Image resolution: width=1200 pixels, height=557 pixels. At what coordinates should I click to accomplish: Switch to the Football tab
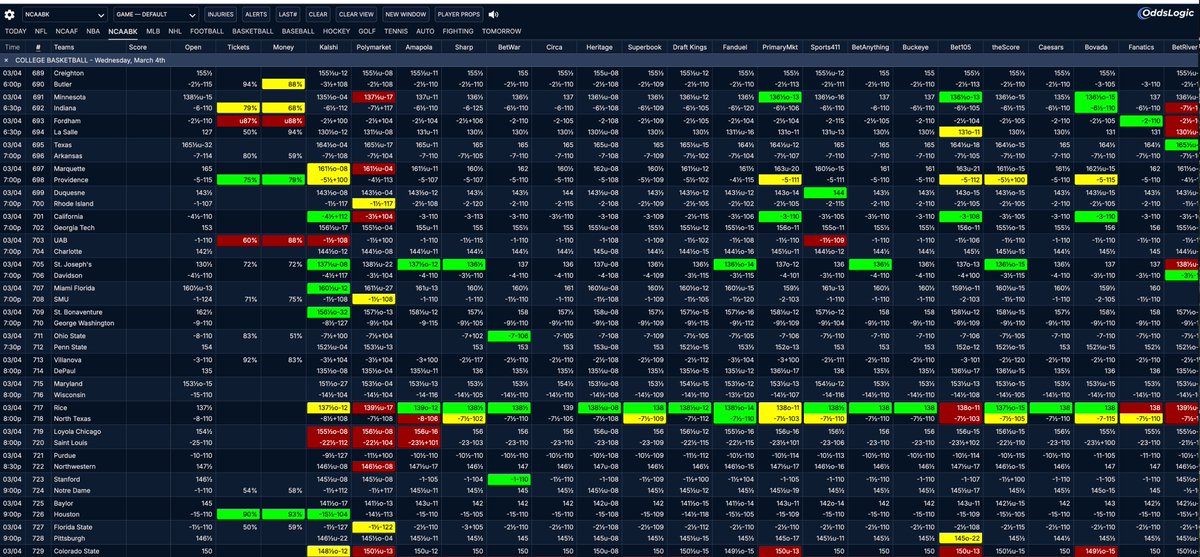pos(207,31)
